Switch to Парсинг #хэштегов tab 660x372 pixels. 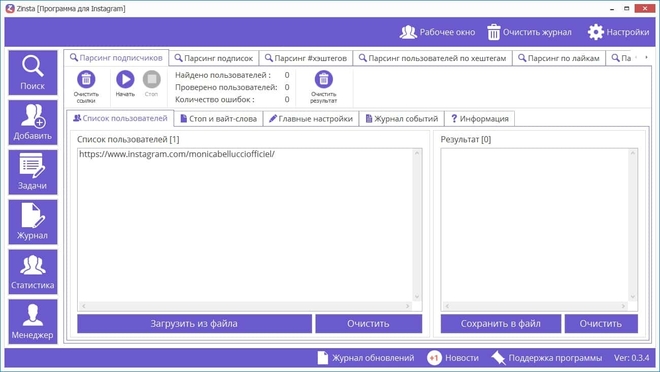pyautogui.click(x=306, y=58)
